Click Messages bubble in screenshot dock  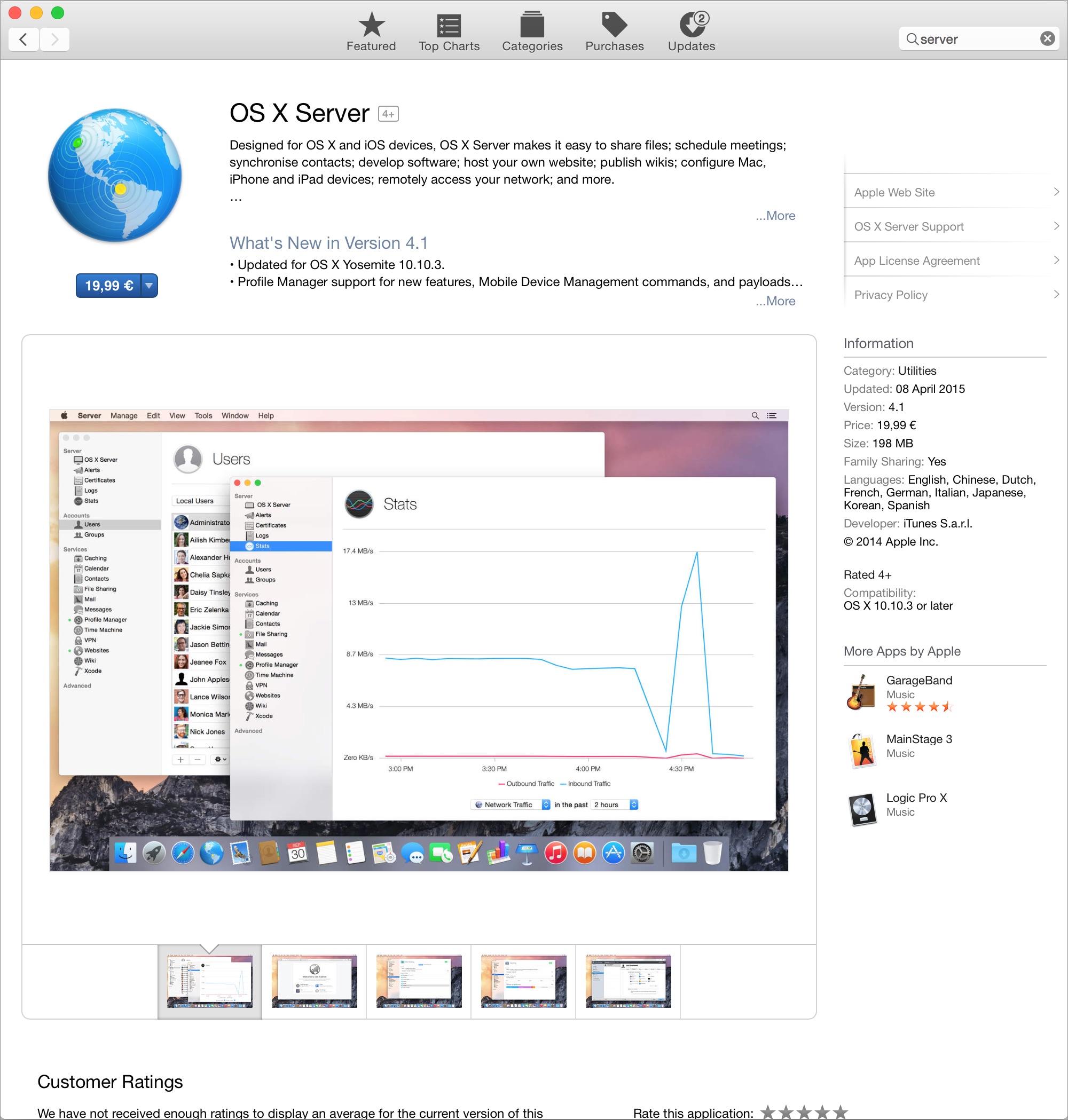coord(412,853)
